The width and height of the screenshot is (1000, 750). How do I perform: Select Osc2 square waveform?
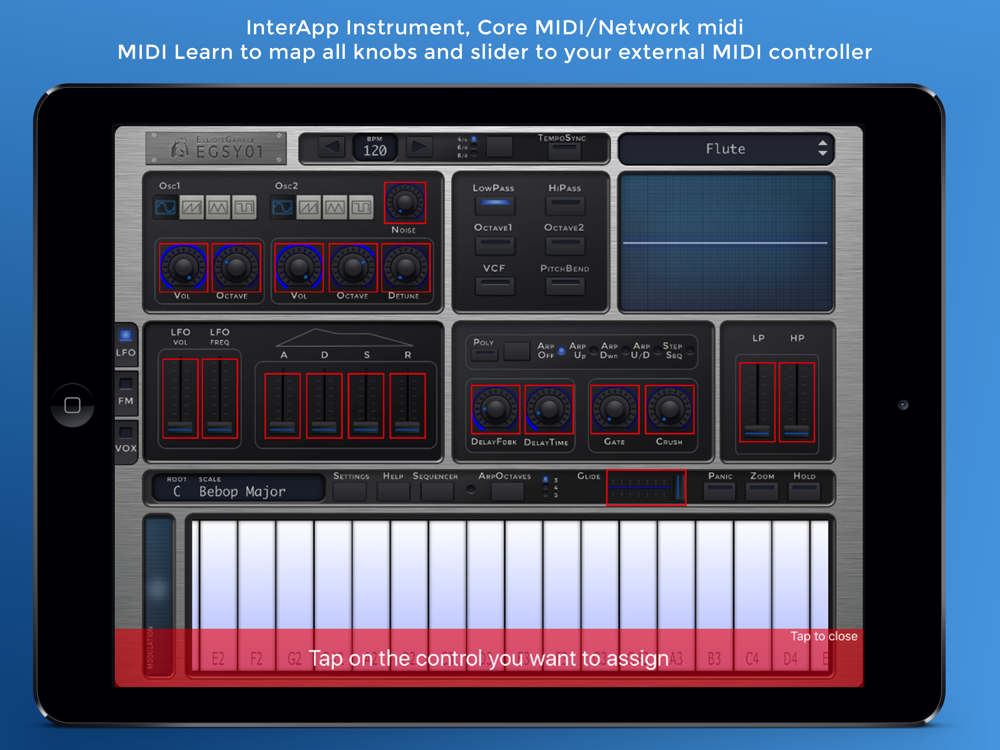click(361, 207)
